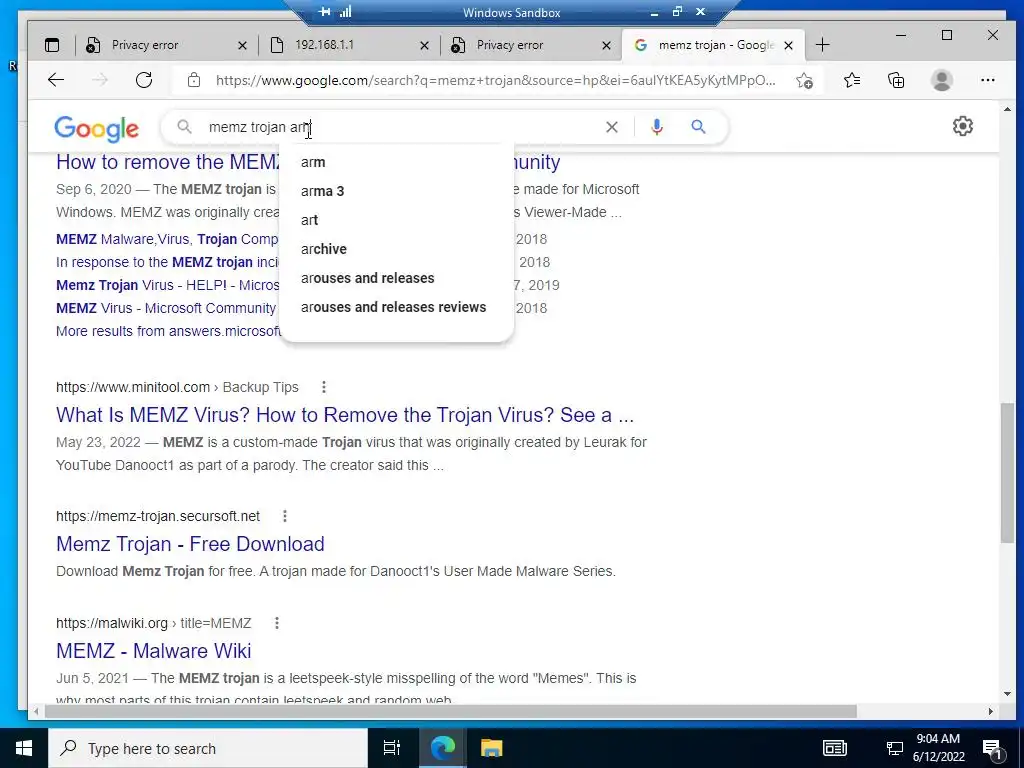This screenshot has height=768, width=1024.
Task: Open the Favorites list
Action: tap(852, 80)
